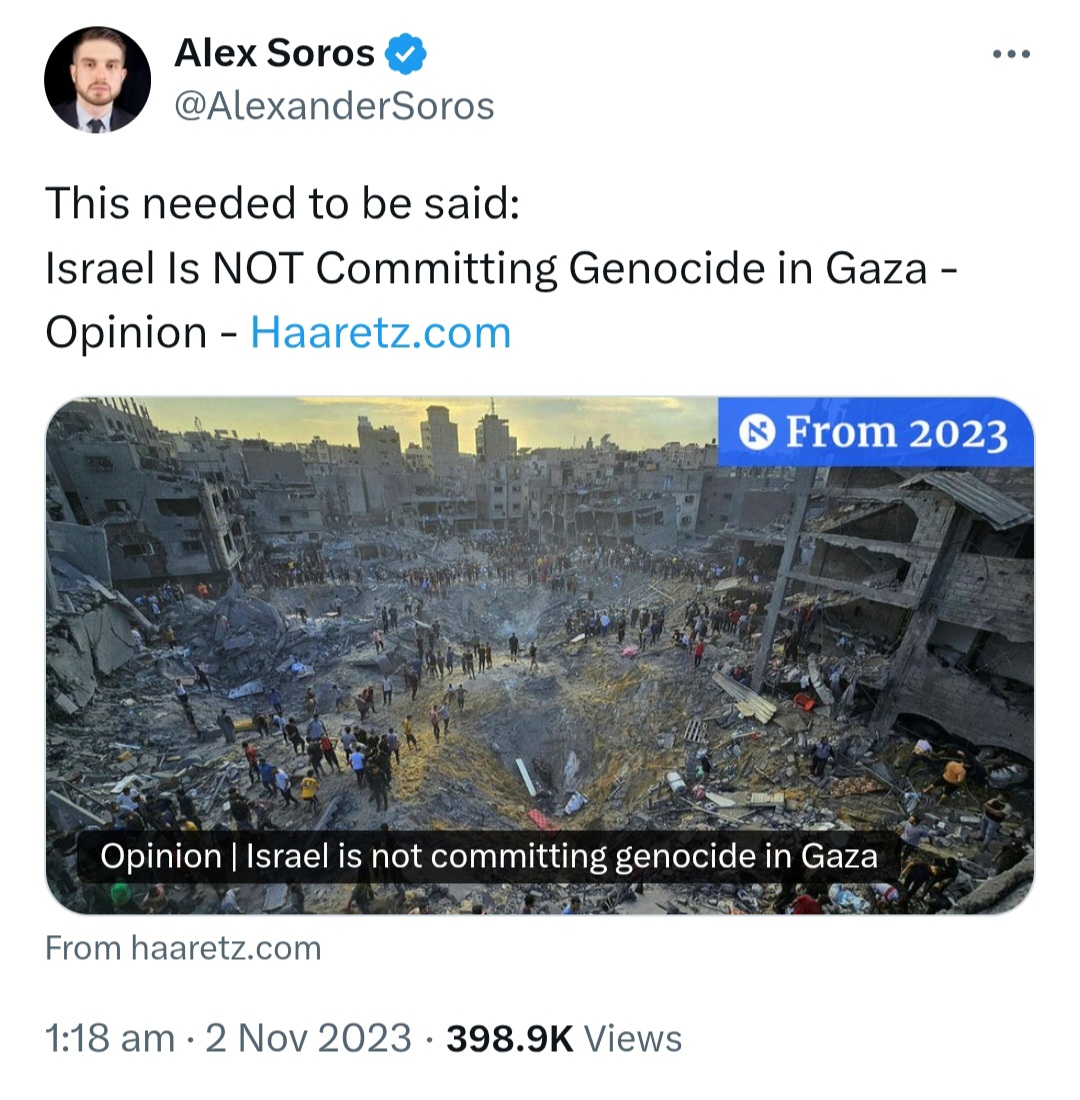
Task: Click the 'From 2023' blue label
Action: 876,432
